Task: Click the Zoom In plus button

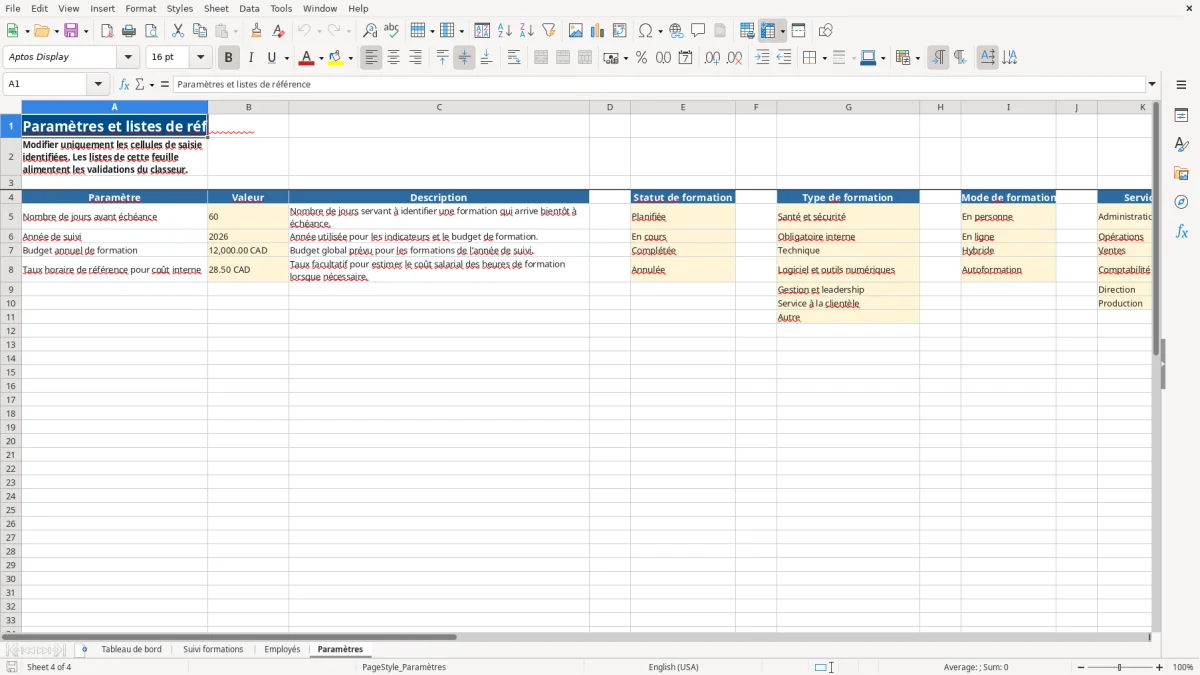Action: 1160,667
